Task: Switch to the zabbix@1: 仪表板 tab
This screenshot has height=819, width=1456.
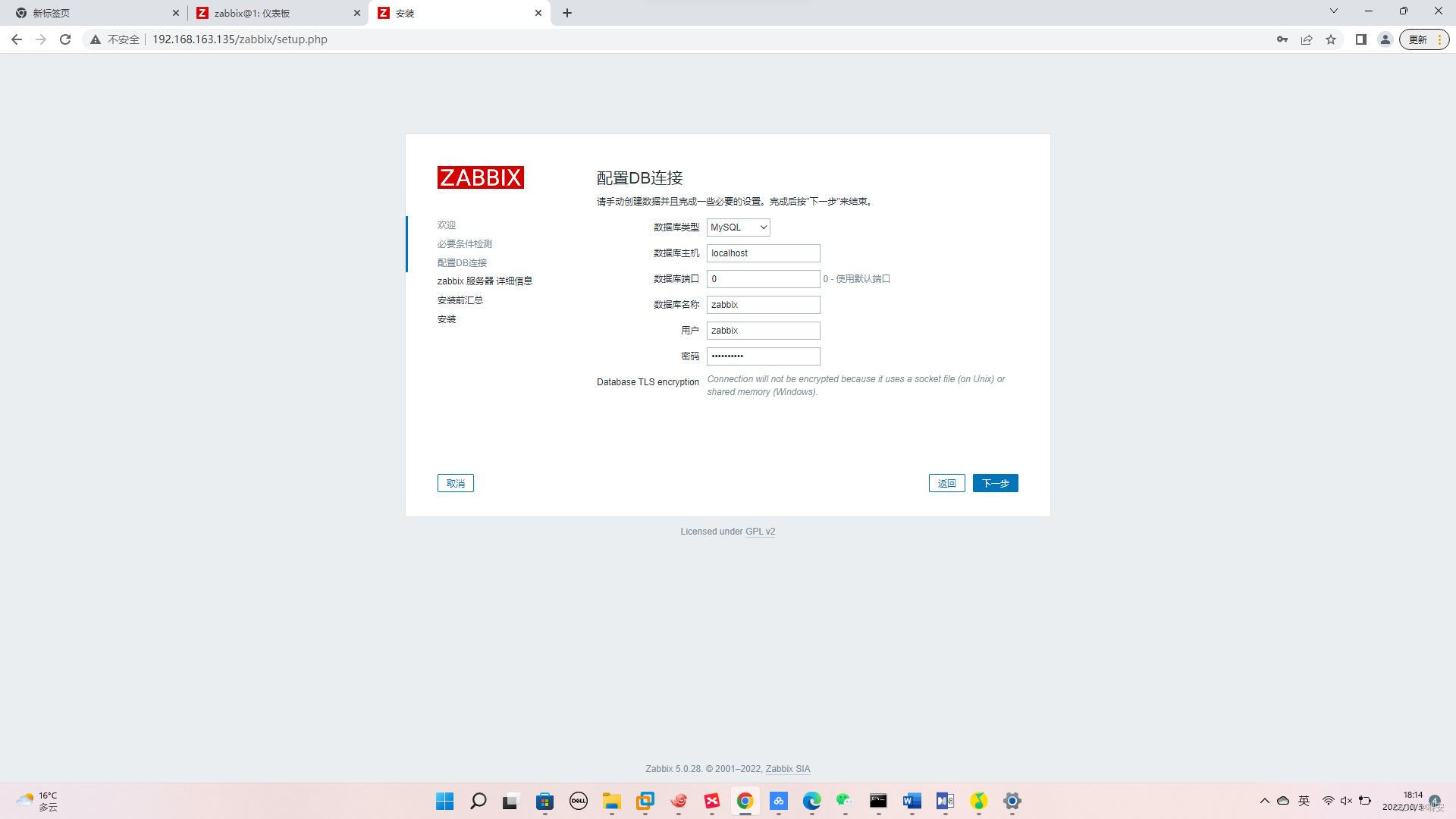Action: tap(273, 13)
